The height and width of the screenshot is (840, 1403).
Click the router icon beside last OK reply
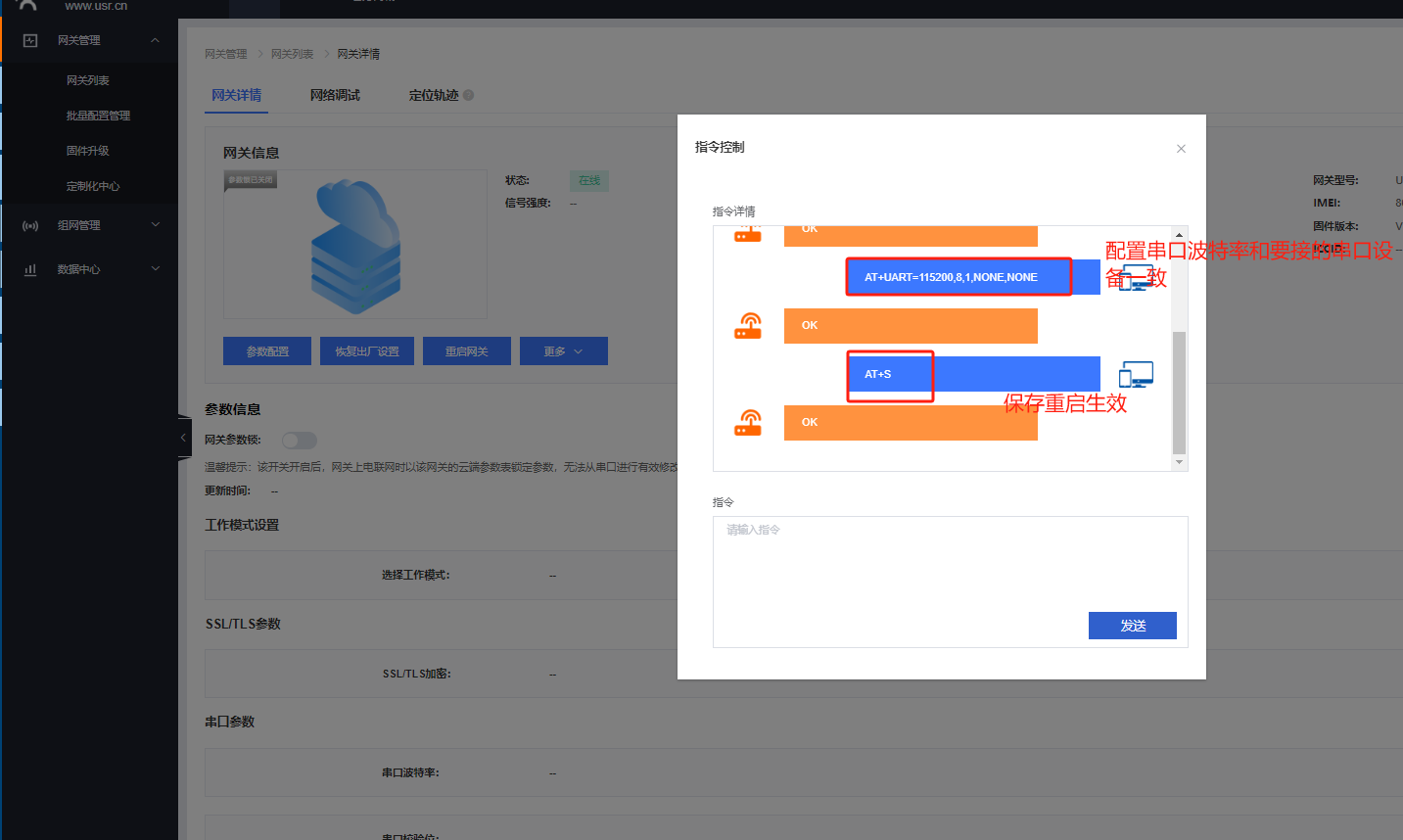click(748, 422)
